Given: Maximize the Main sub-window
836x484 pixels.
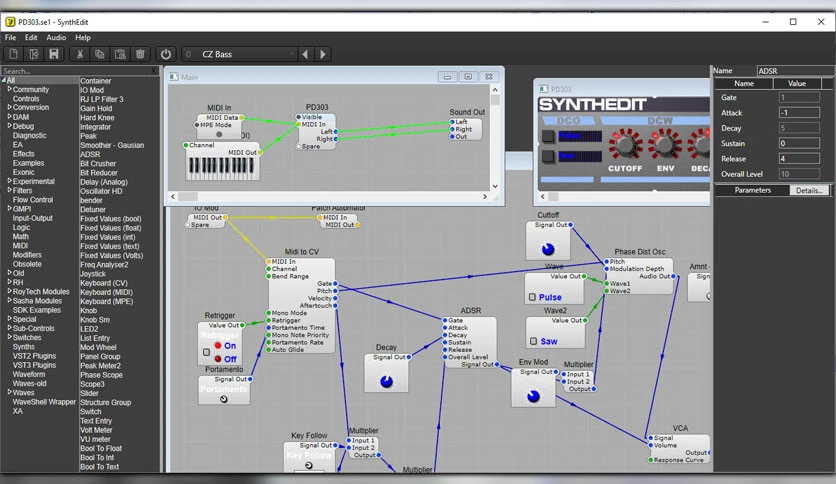Looking at the screenshot, I should pyautogui.click(x=468, y=77).
